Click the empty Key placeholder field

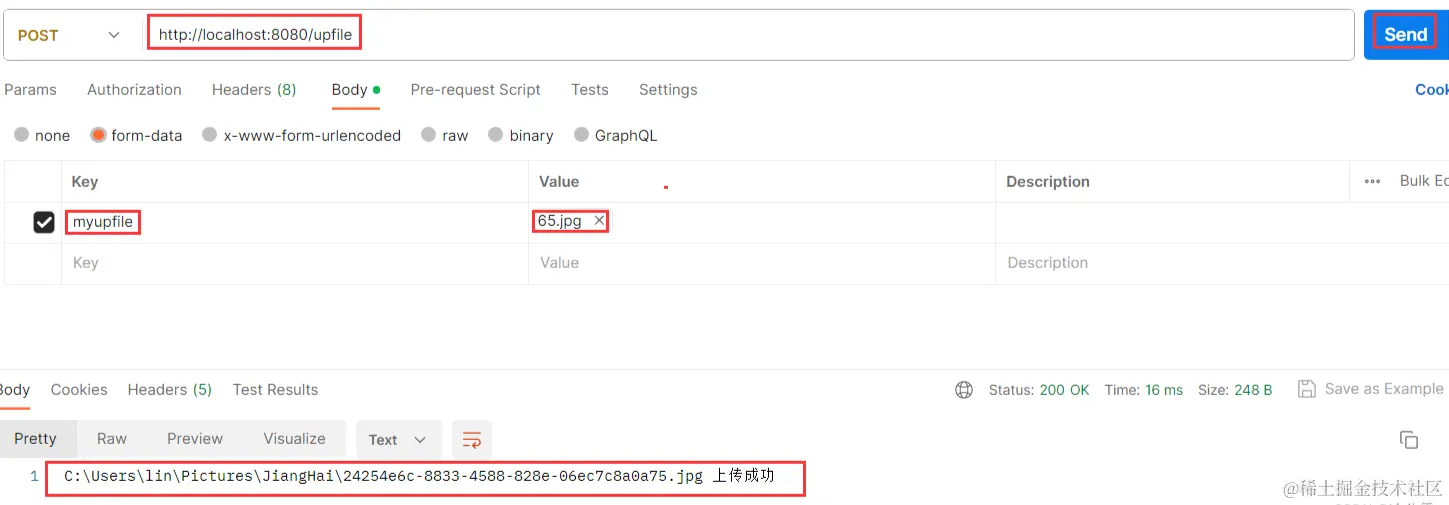(294, 263)
